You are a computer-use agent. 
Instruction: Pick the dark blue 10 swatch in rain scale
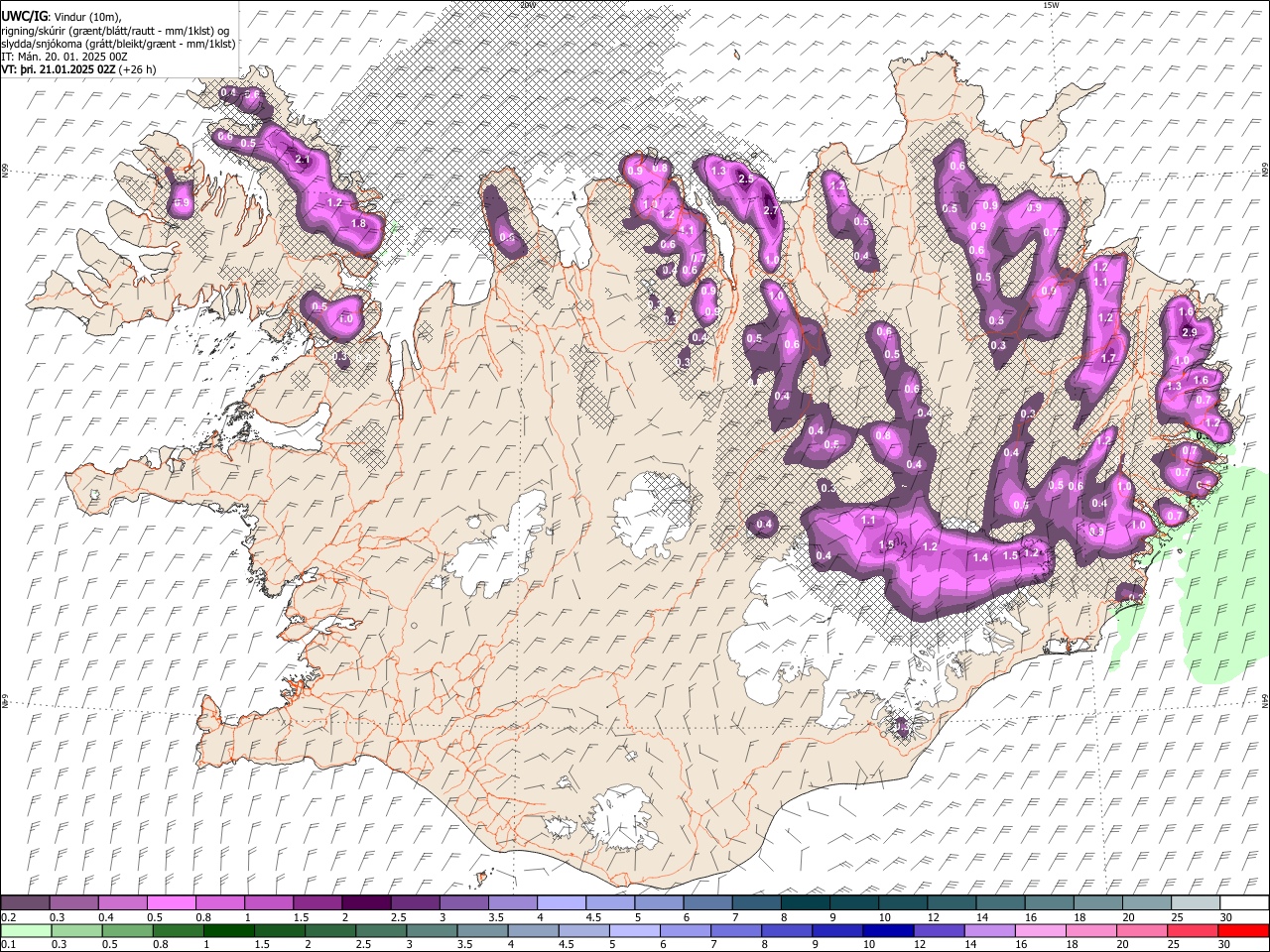coord(889,931)
